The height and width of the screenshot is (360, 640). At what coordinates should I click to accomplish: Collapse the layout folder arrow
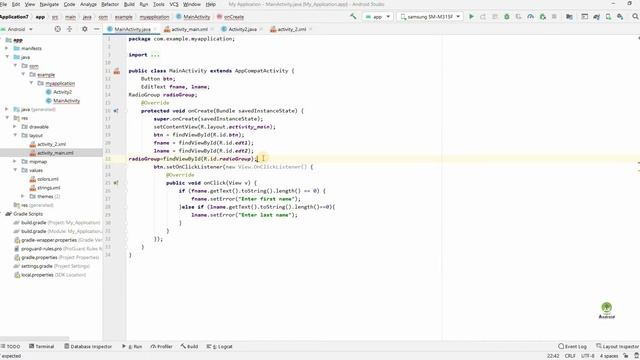[x=15, y=135]
